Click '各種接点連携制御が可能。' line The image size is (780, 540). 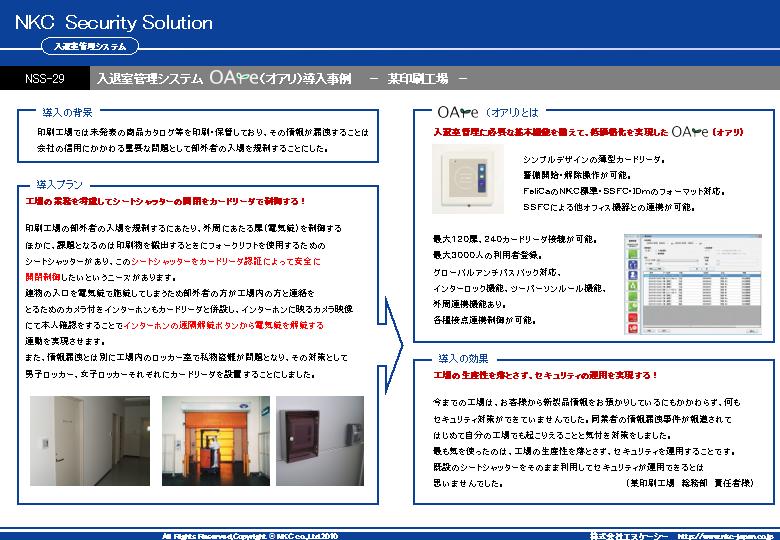coord(485,320)
